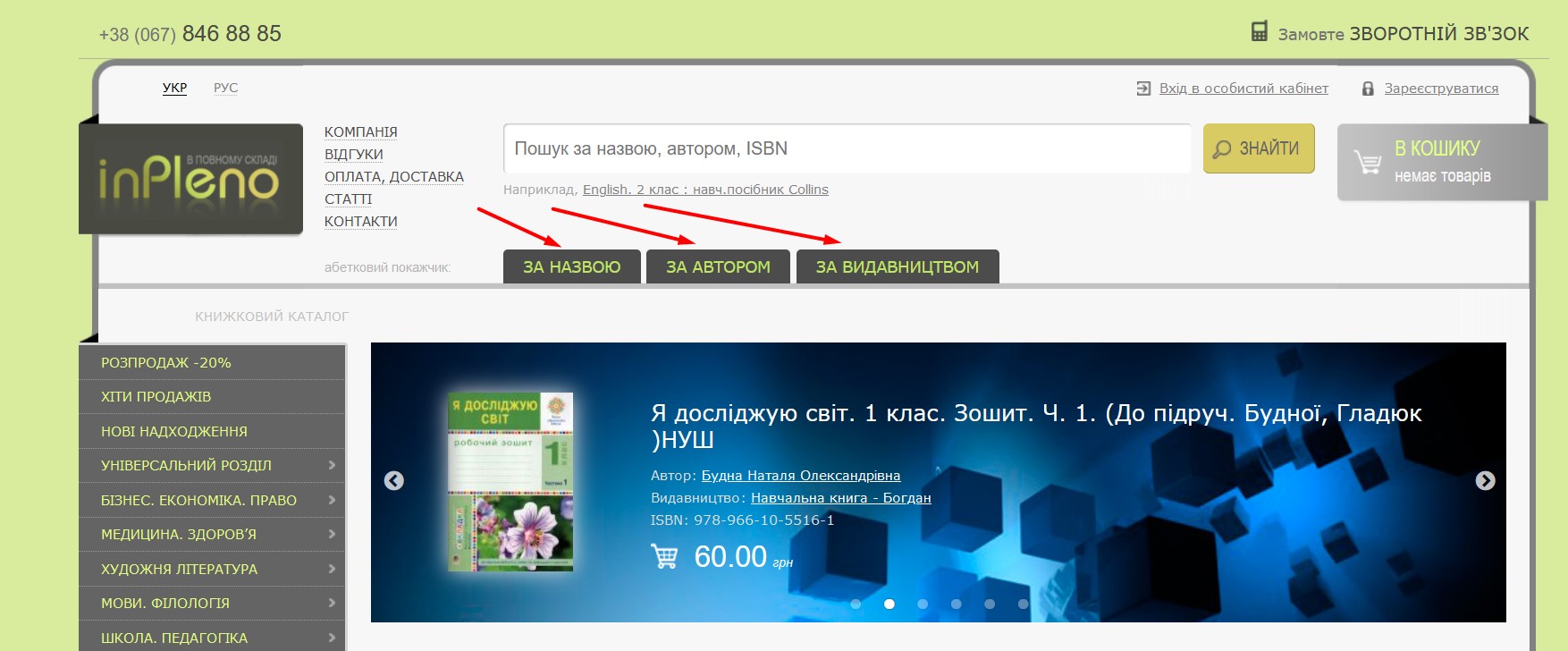Click the lock icon beside Зареєструватися
The width and height of the screenshot is (1568, 651).
(1368, 89)
